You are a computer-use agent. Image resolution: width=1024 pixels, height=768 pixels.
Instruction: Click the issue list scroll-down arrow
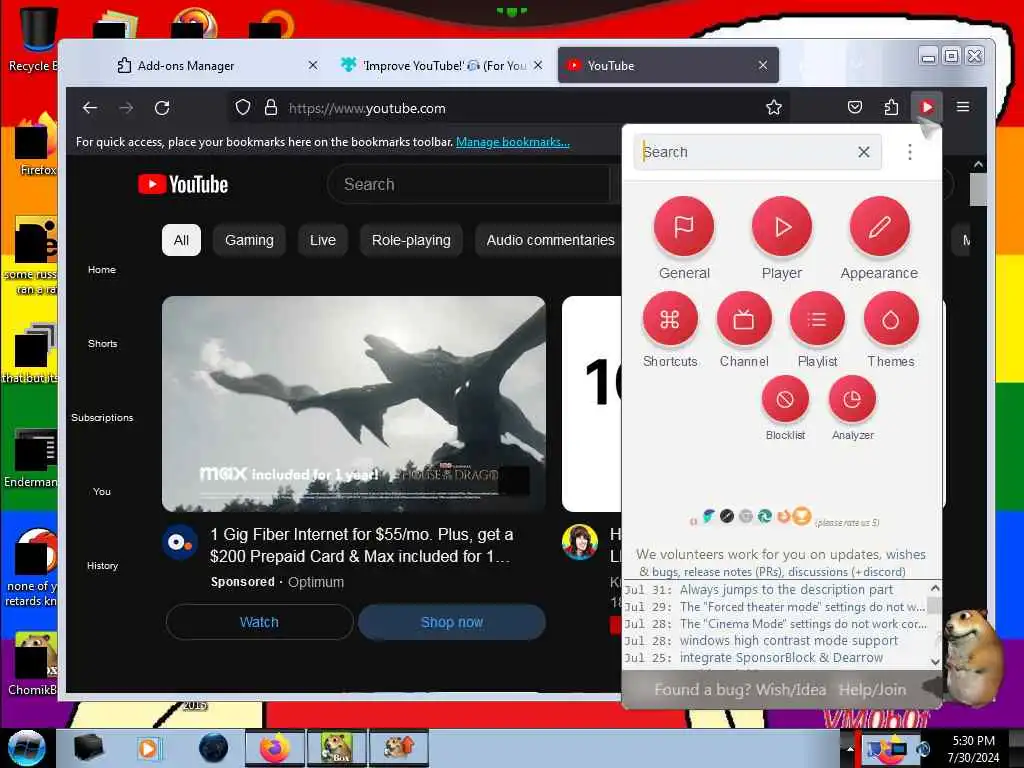pos(935,662)
